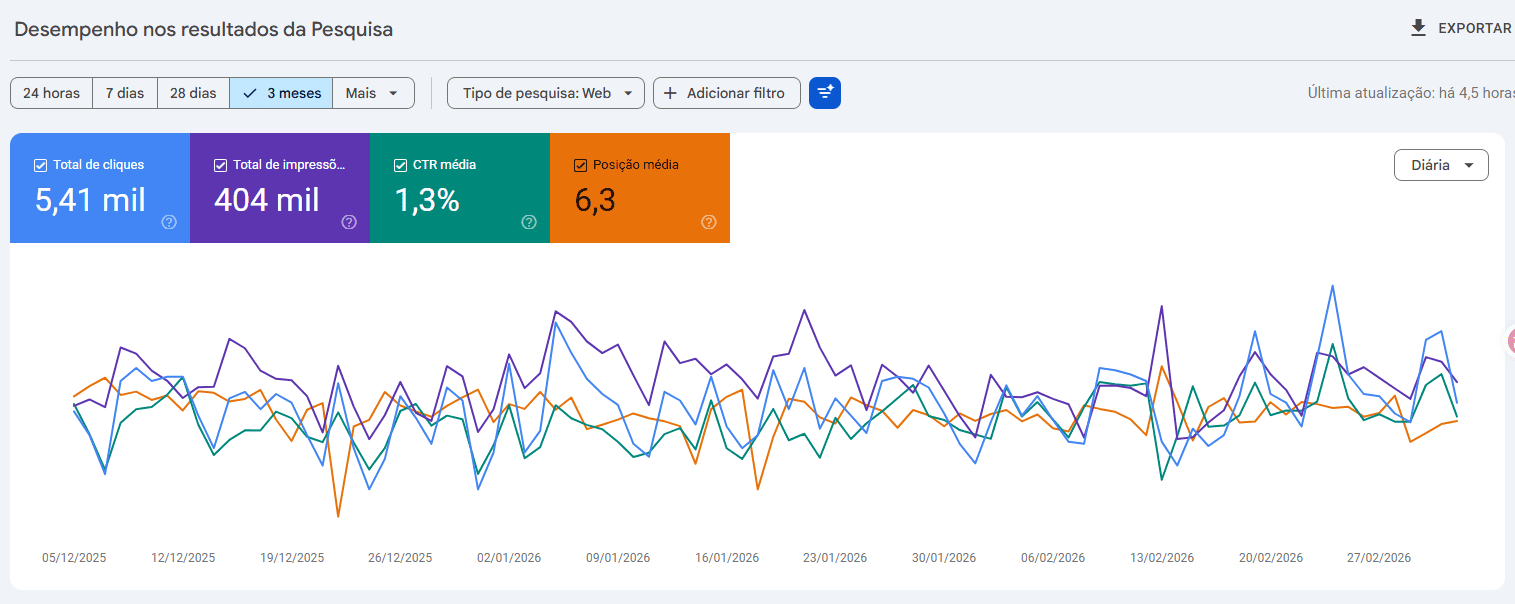Click the 19/12/2025 axis date label
Image resolution: width=1515 pixels, height=604 pixels.
tap(292, 558)
